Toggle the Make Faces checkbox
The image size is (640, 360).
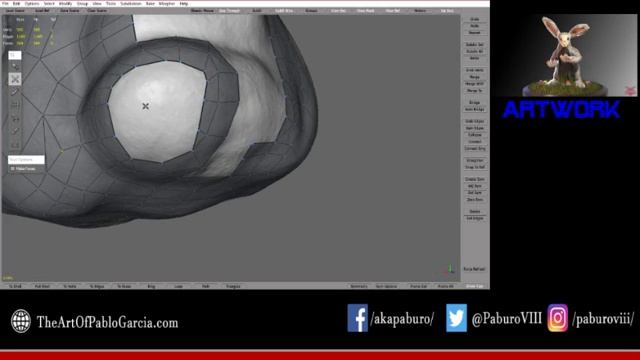click(13, 169)
